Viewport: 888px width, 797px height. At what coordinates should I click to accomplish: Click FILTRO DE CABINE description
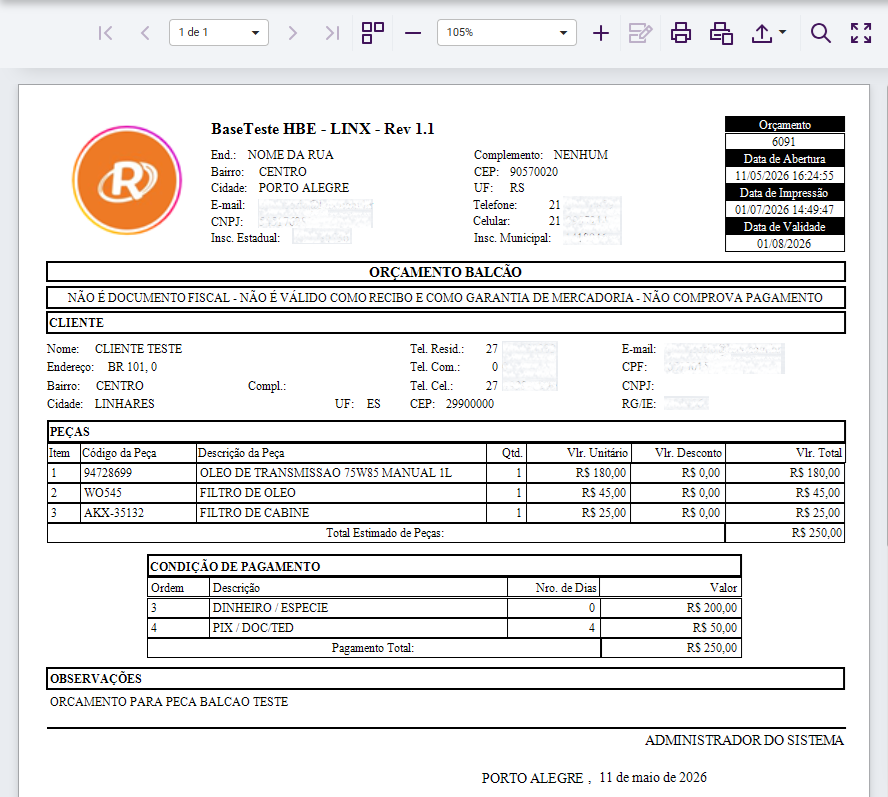[254, 513]
